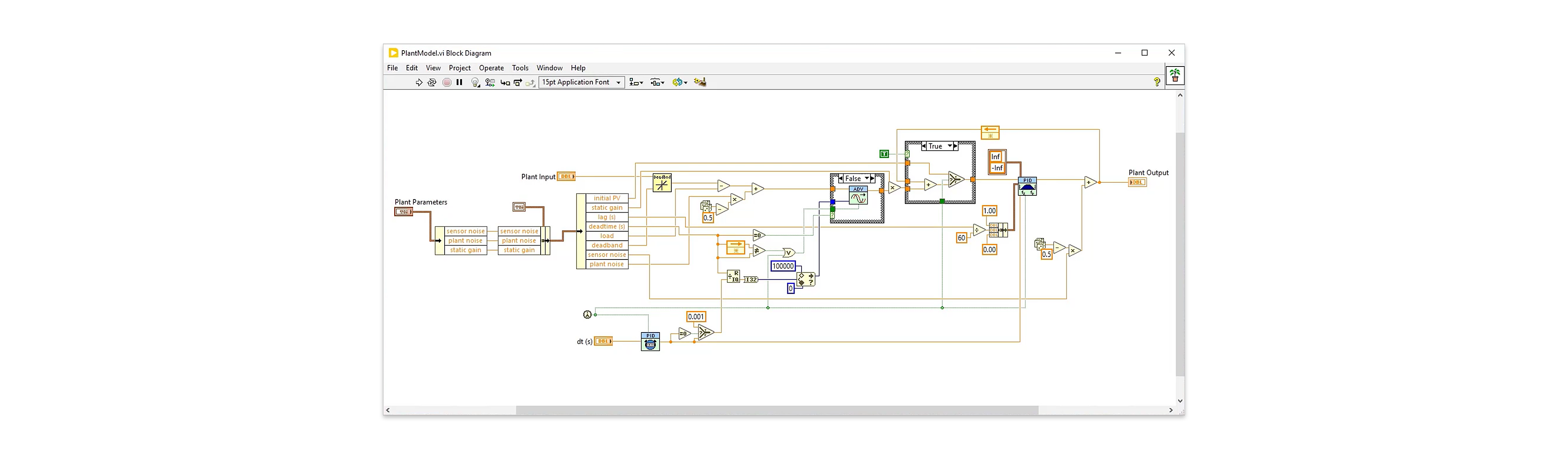Go to previous case of True structure
1568x459 pixels.
924,146
